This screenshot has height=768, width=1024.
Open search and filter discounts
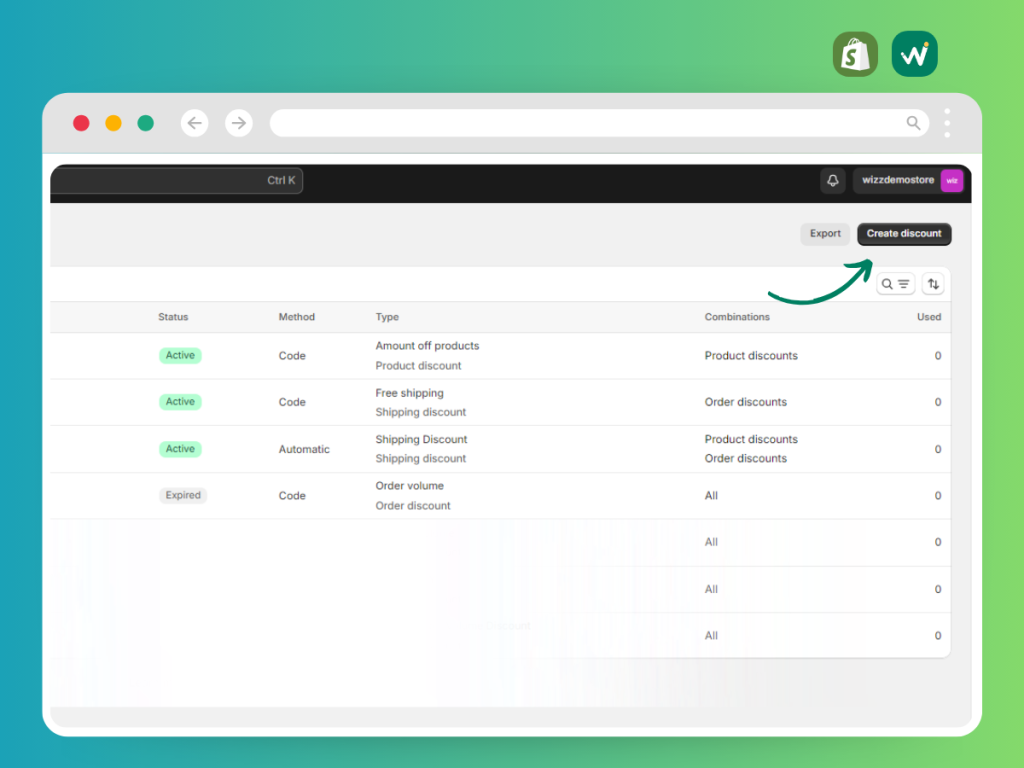coord(895,284)
